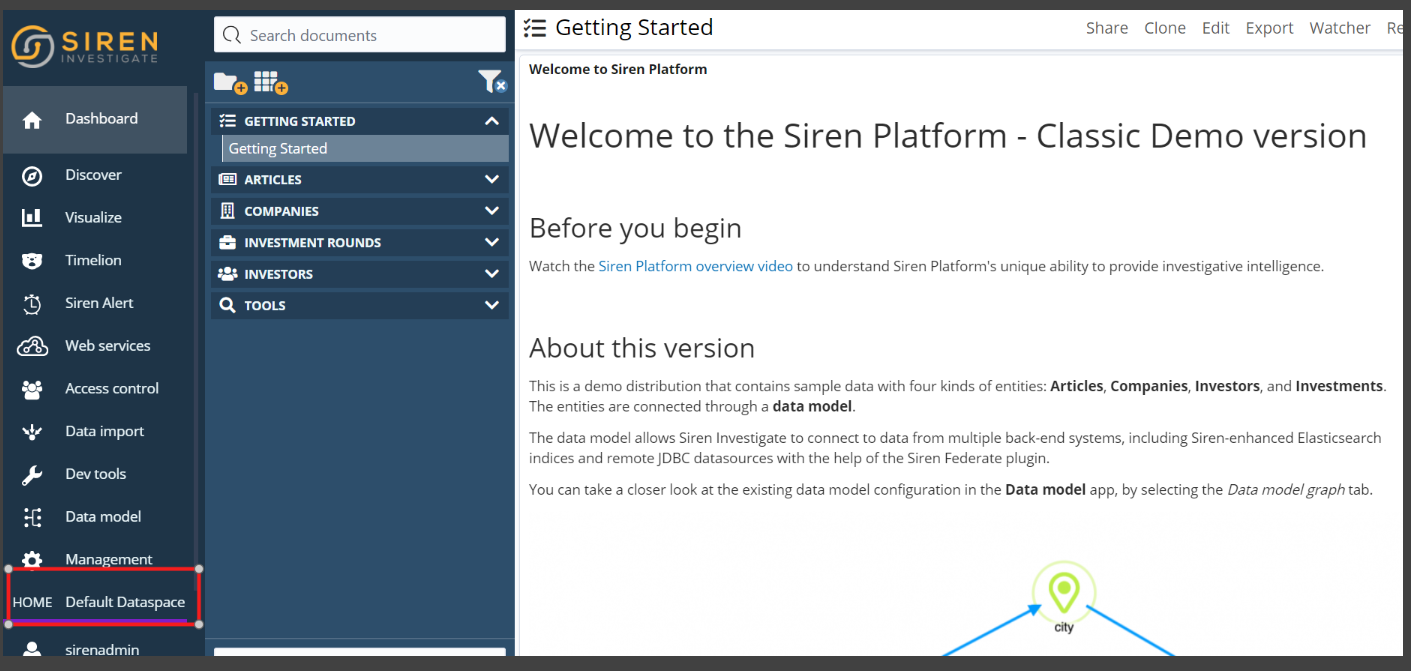Click the search magnifier icon

pyautogui.click(x=232, y=35)
